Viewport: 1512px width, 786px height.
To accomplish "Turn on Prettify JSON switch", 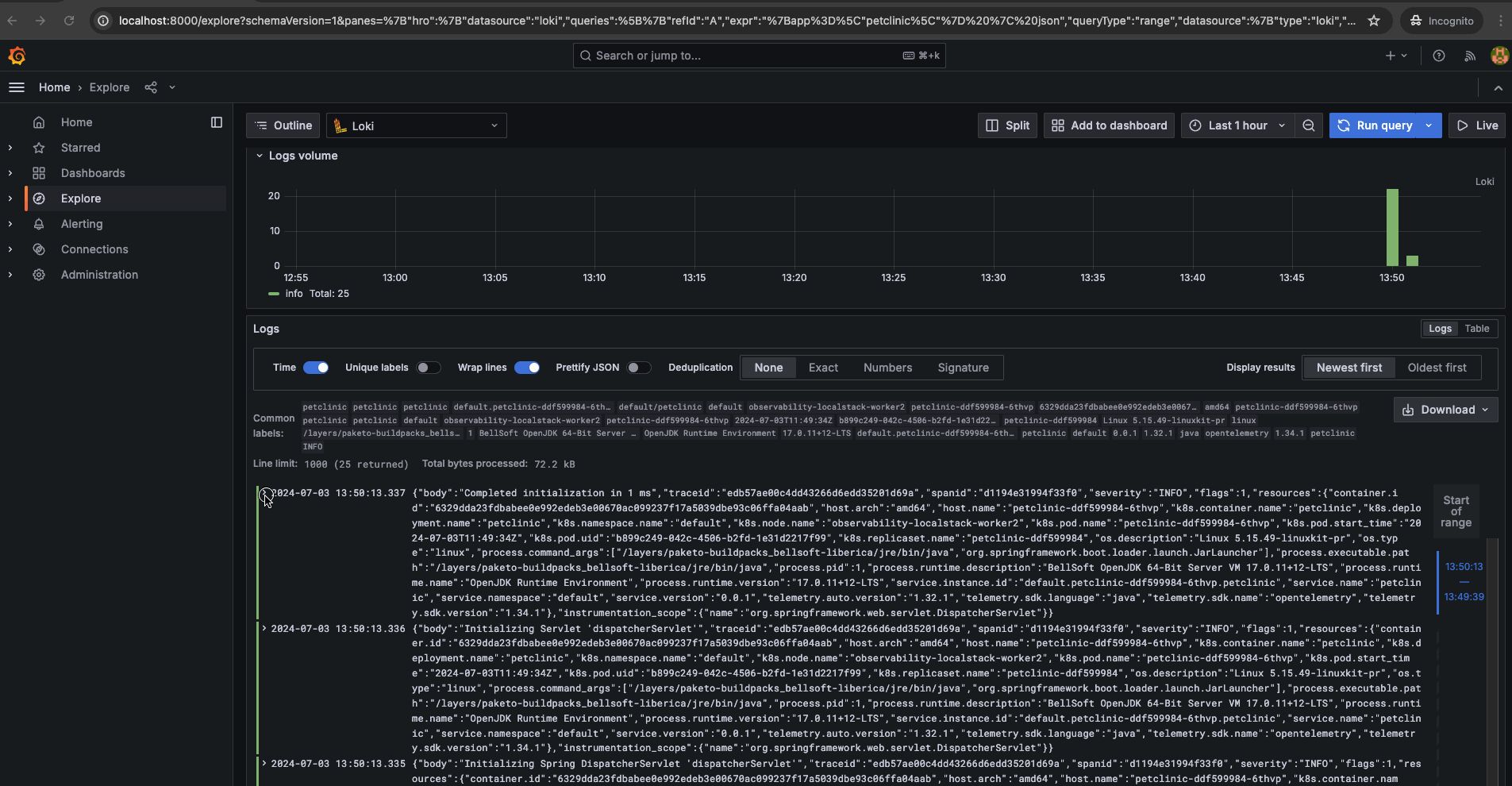I will click(638, 368).
